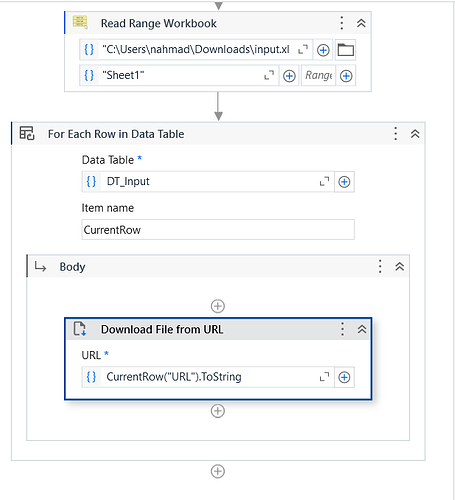The height and width of the screenshot is (500, 455).
Task: Click the Read Range Workbook activity icon
Action: click(80, 22)
